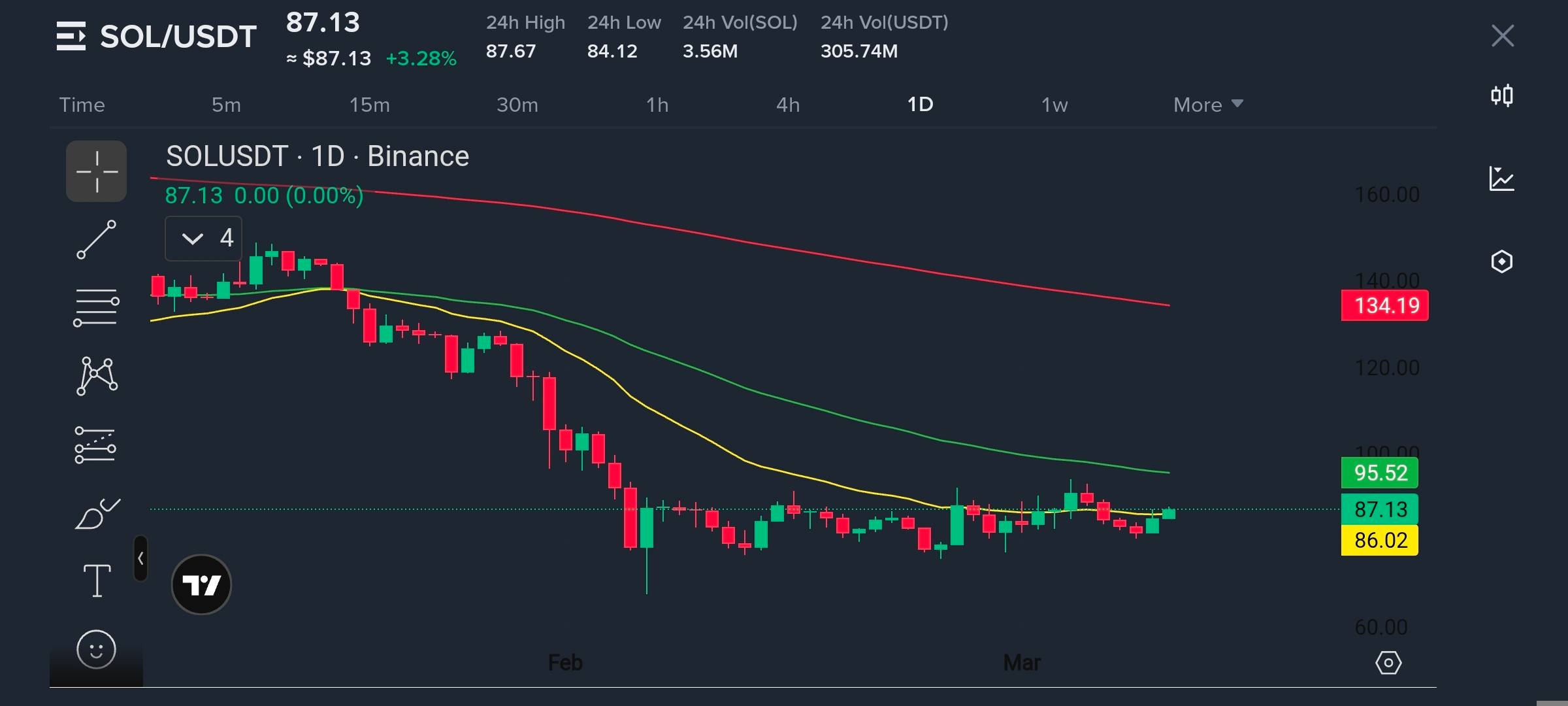
Task: Open the candlestick chart type selector
Action: [x=1501, y=96]
